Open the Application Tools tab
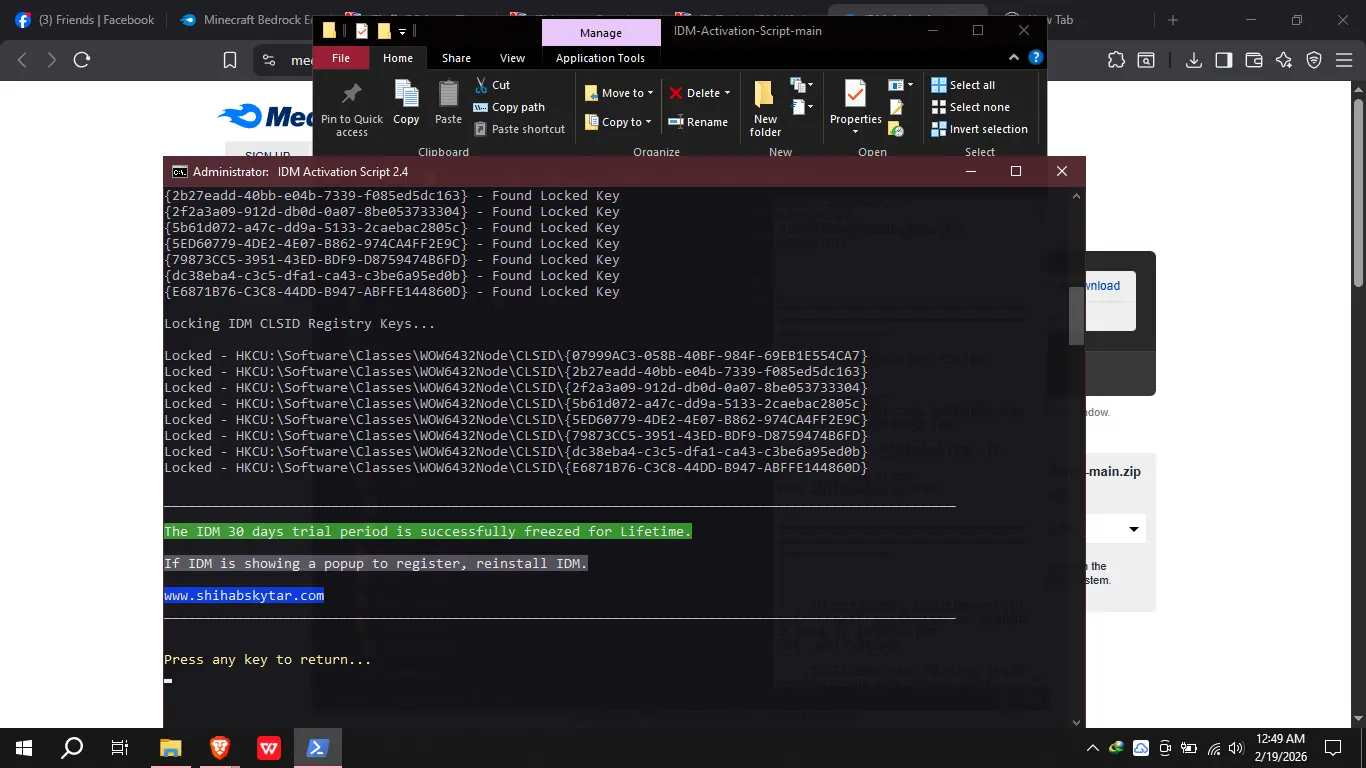 [600, 58]
